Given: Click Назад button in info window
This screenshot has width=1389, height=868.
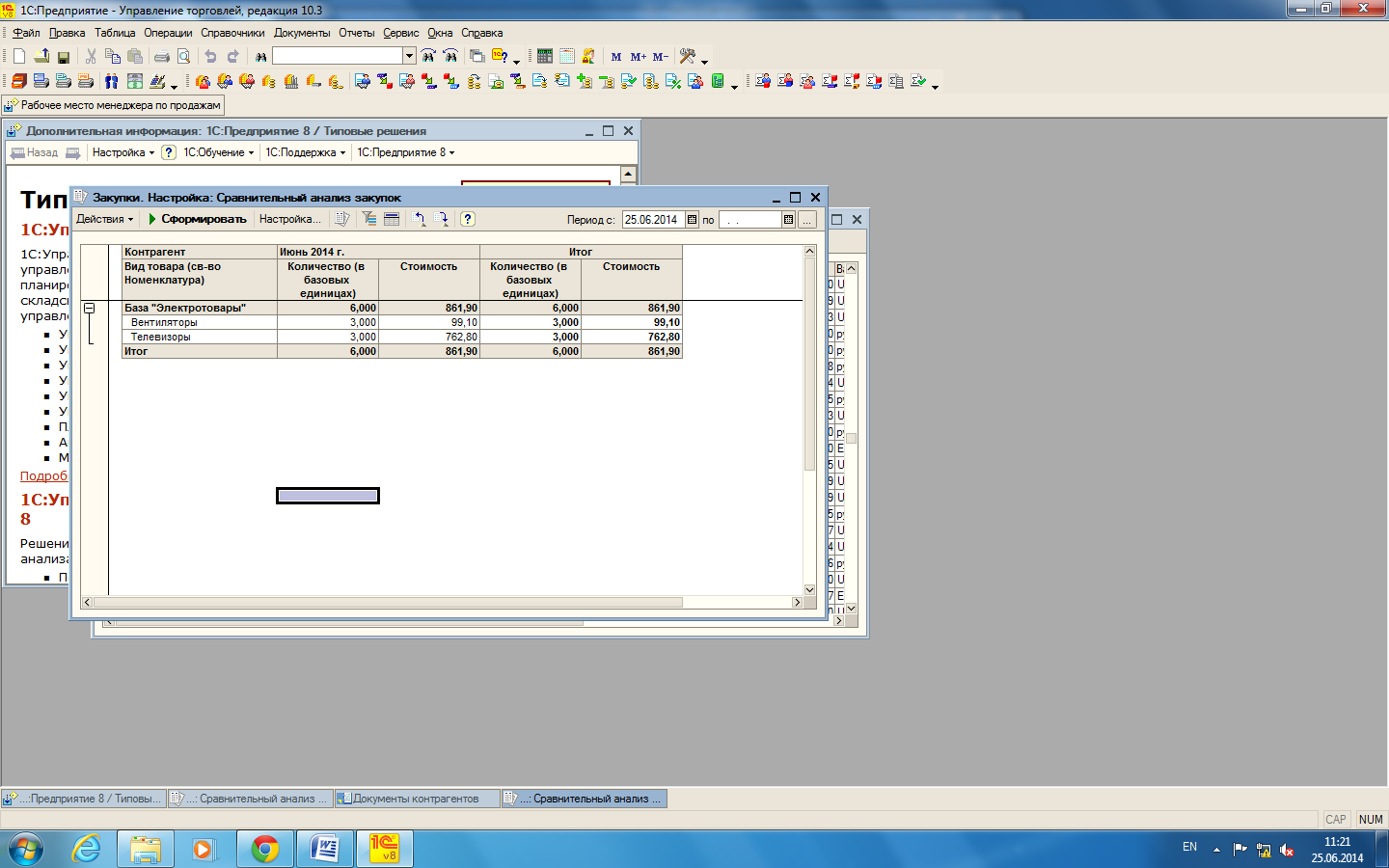Looking at the screenshot, I should point(34,152).
